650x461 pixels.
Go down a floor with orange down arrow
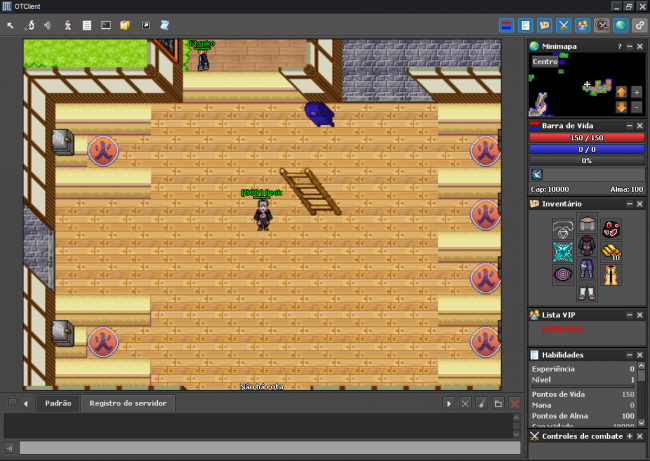621,107
